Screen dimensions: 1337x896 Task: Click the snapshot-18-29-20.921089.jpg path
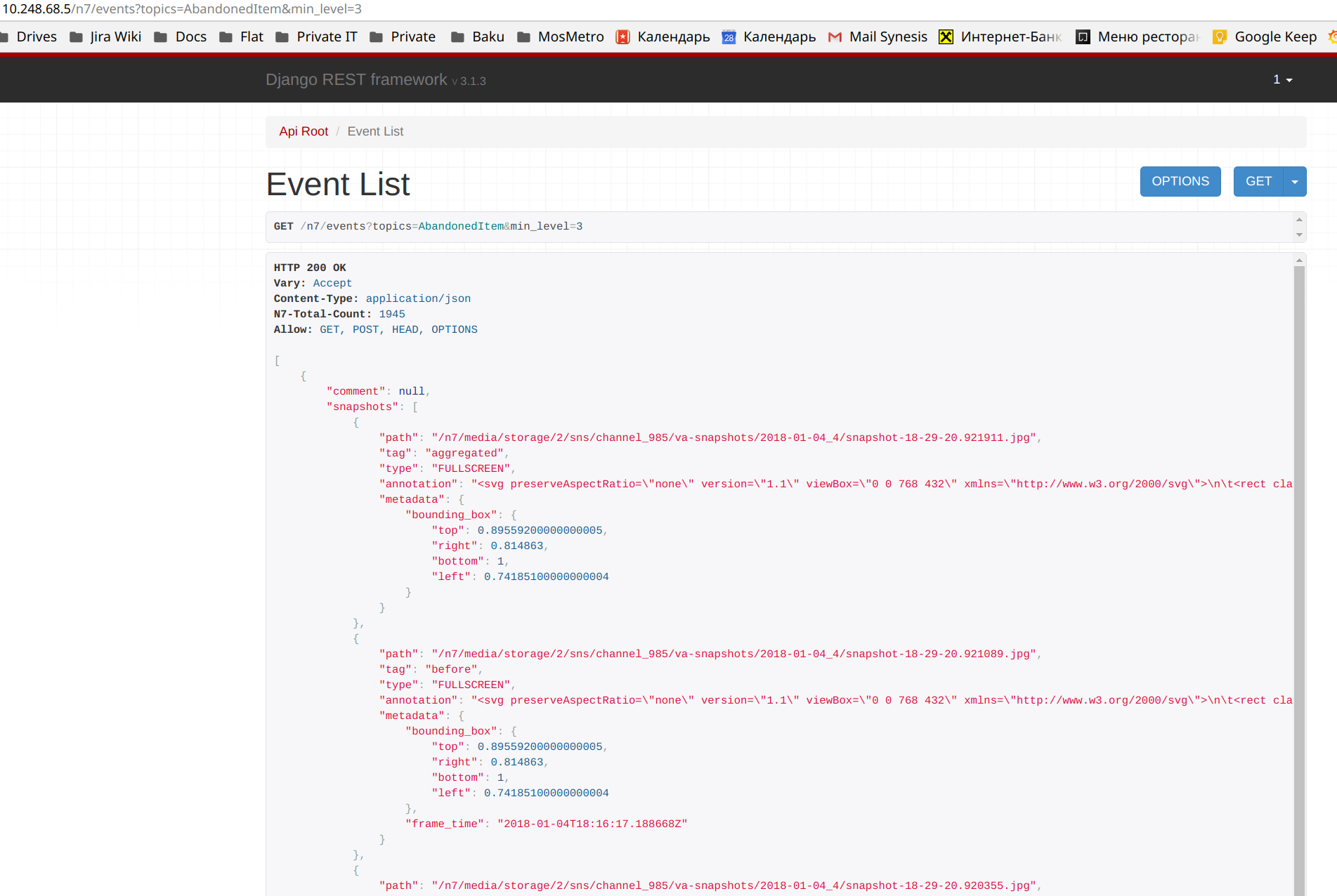[734, 654]
